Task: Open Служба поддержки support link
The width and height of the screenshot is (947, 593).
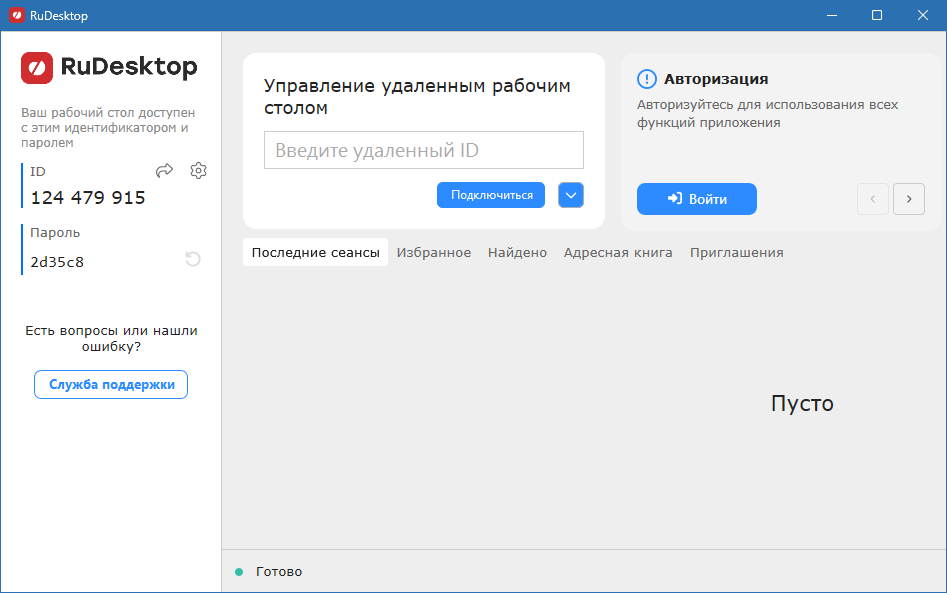Action: pos(111,385)
